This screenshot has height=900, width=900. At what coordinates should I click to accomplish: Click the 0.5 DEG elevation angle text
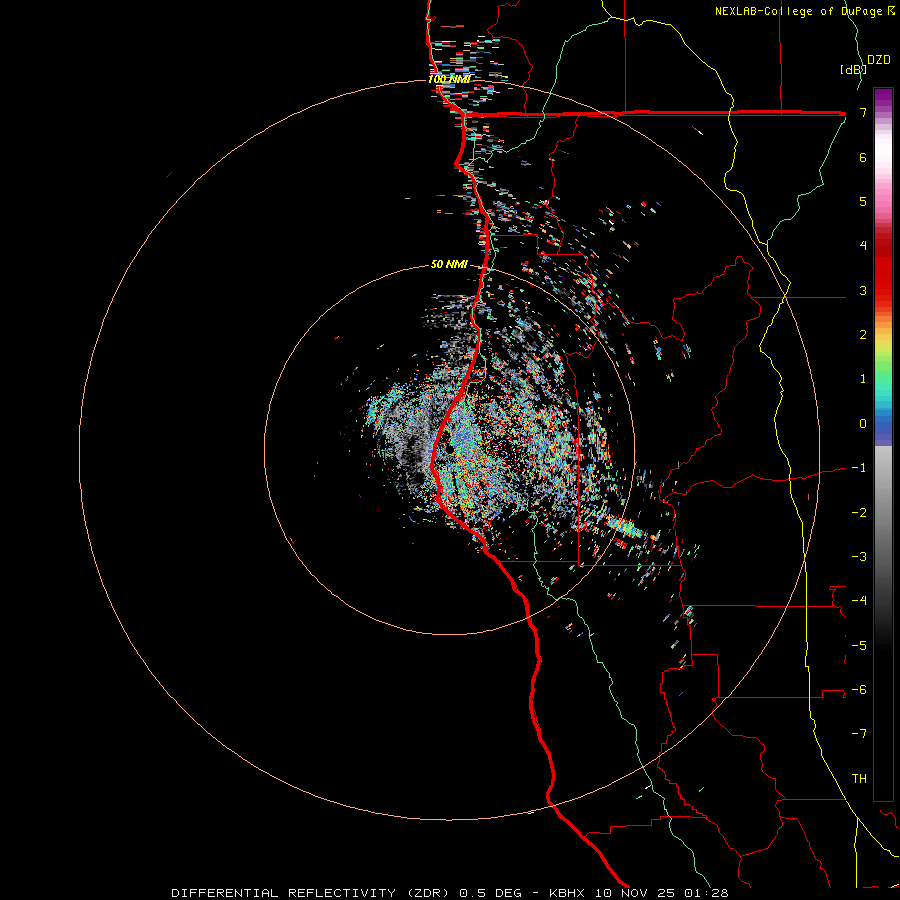[491, 893]
